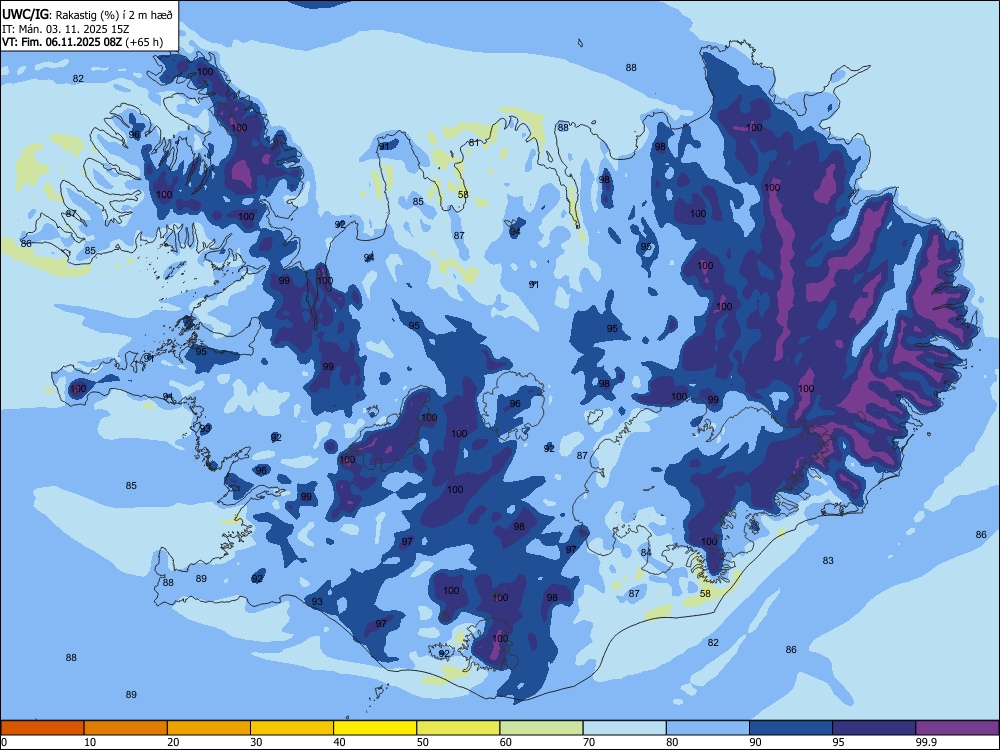Screen dimensions: 1000x750
Task: Click the 'VT: Fim. 06.11.2025 08Z (+65 h)' line
Action: tap(82, 42)
